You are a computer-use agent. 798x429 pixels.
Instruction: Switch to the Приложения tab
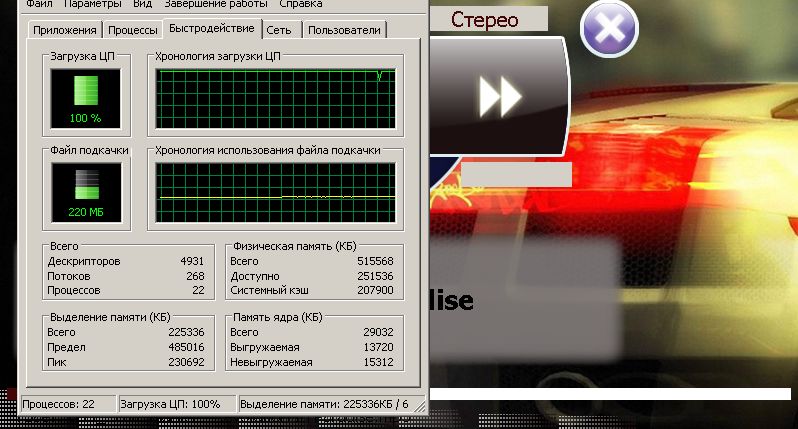tap(65, 31)
